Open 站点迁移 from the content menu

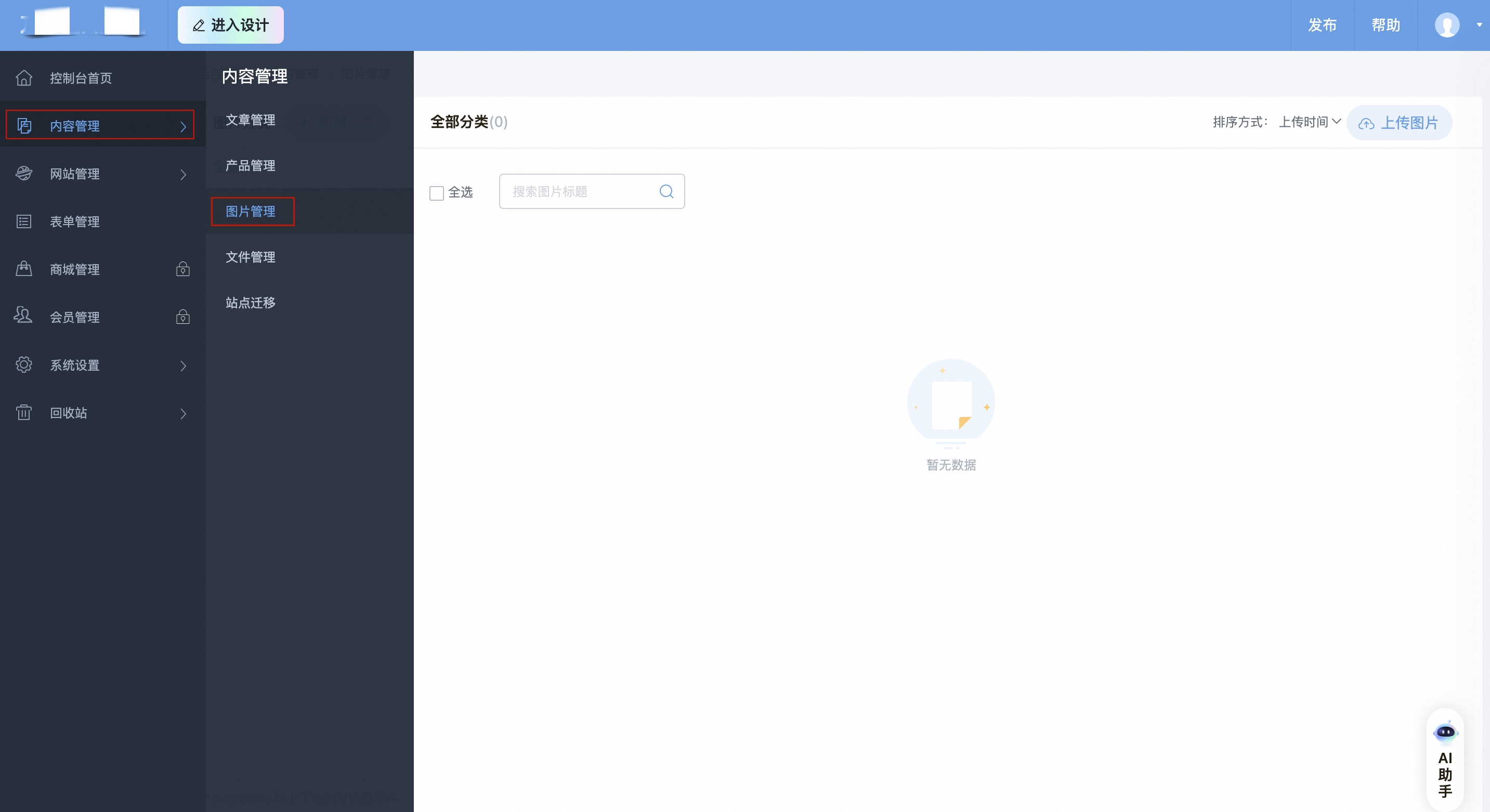250,303
